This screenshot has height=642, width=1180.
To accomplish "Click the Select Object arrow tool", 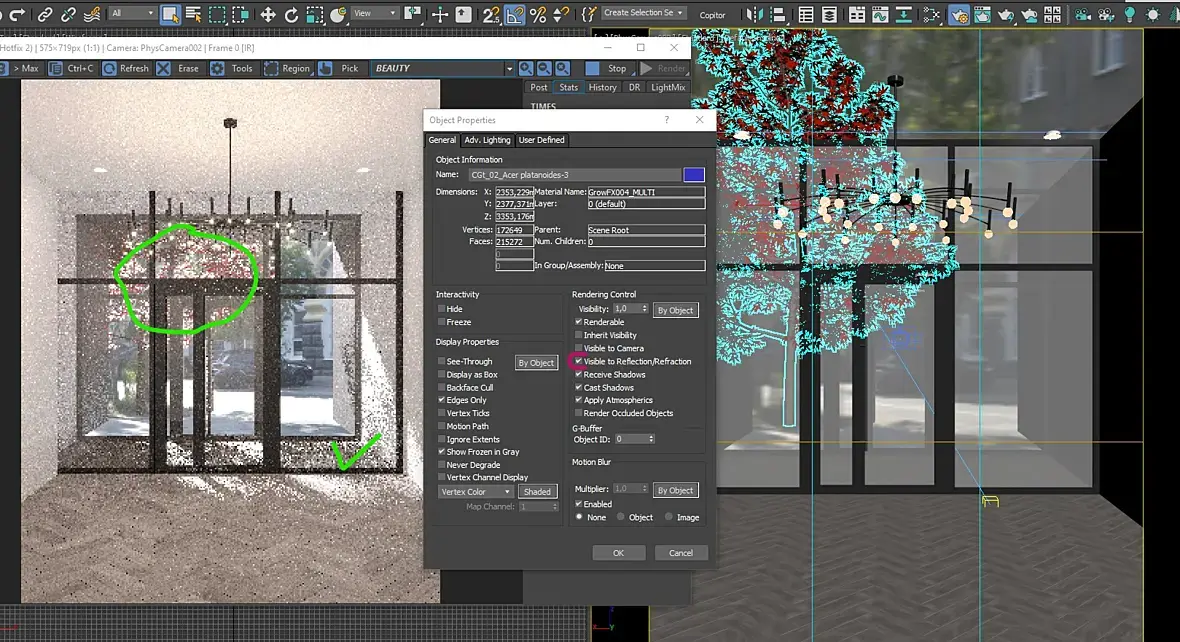I will point(169,15).
